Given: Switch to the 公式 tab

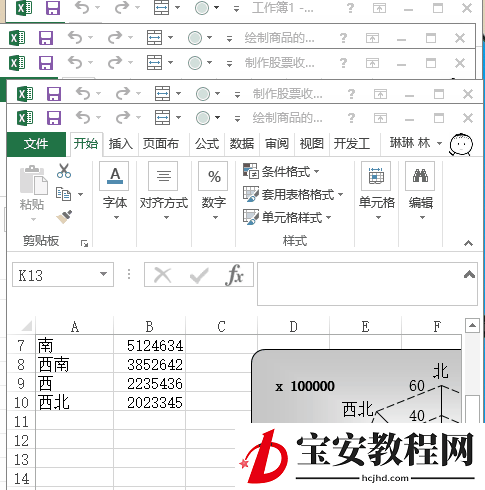Looking at the screenshot, I should point(207,144).
